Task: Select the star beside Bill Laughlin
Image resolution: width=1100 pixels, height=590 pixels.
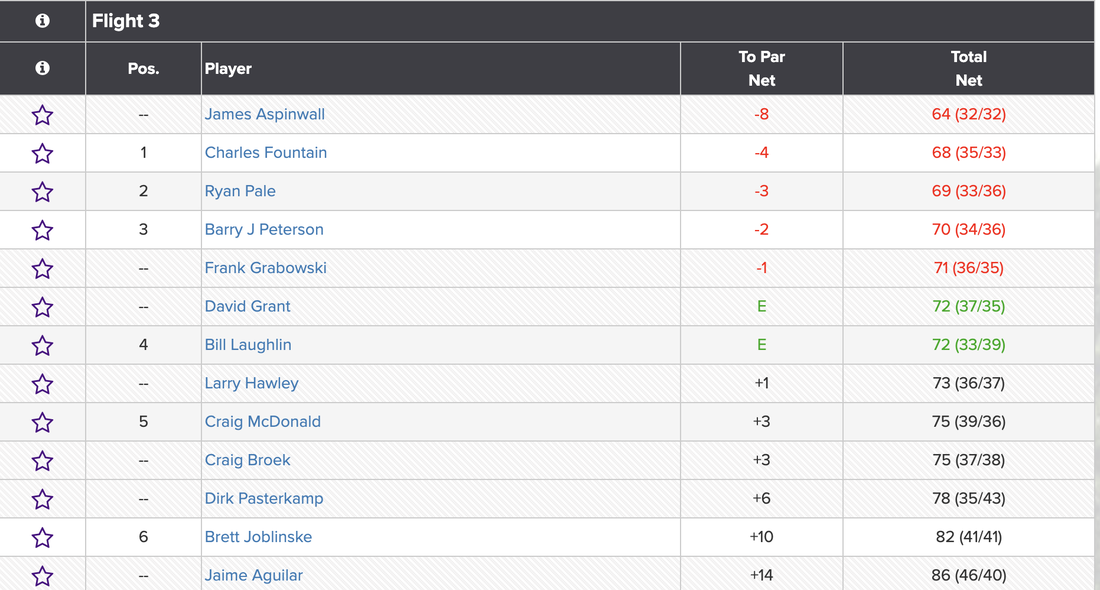Action: (42, 346)
